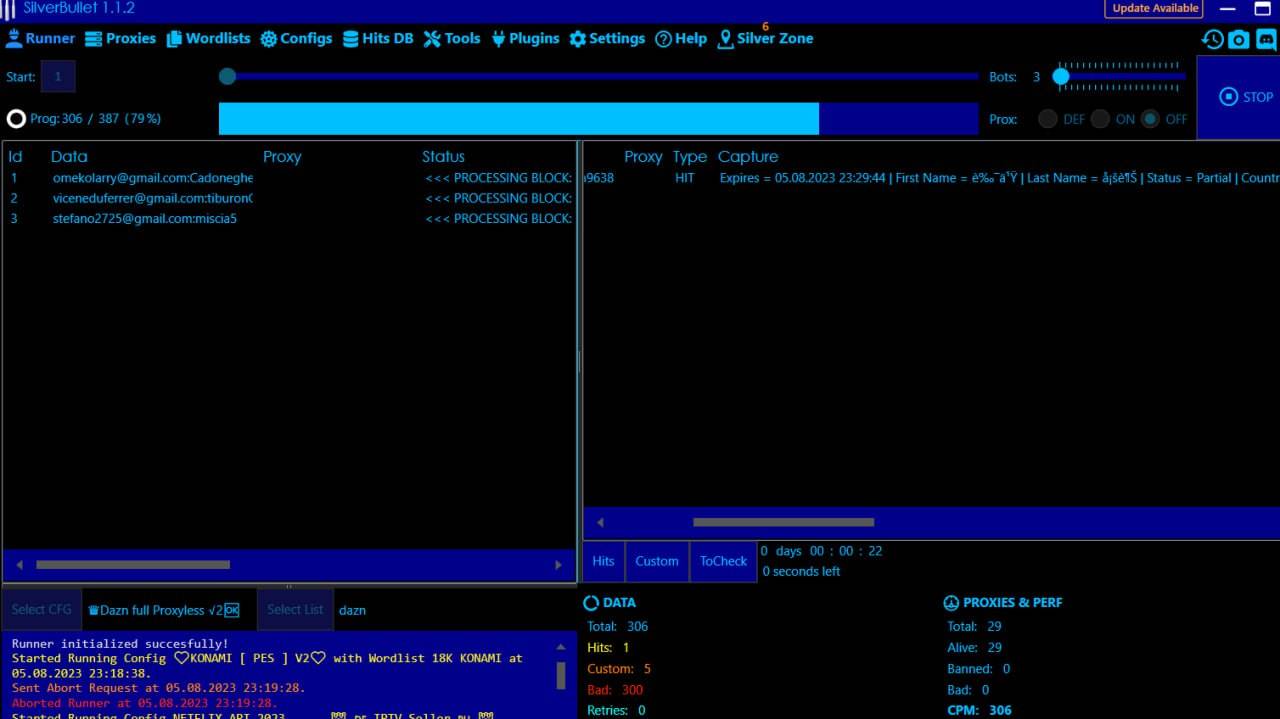This screenshot has width=1280, height=719.
Task: Click the Update Available button
Action: pyautogui.click(x=1154, y=8)
